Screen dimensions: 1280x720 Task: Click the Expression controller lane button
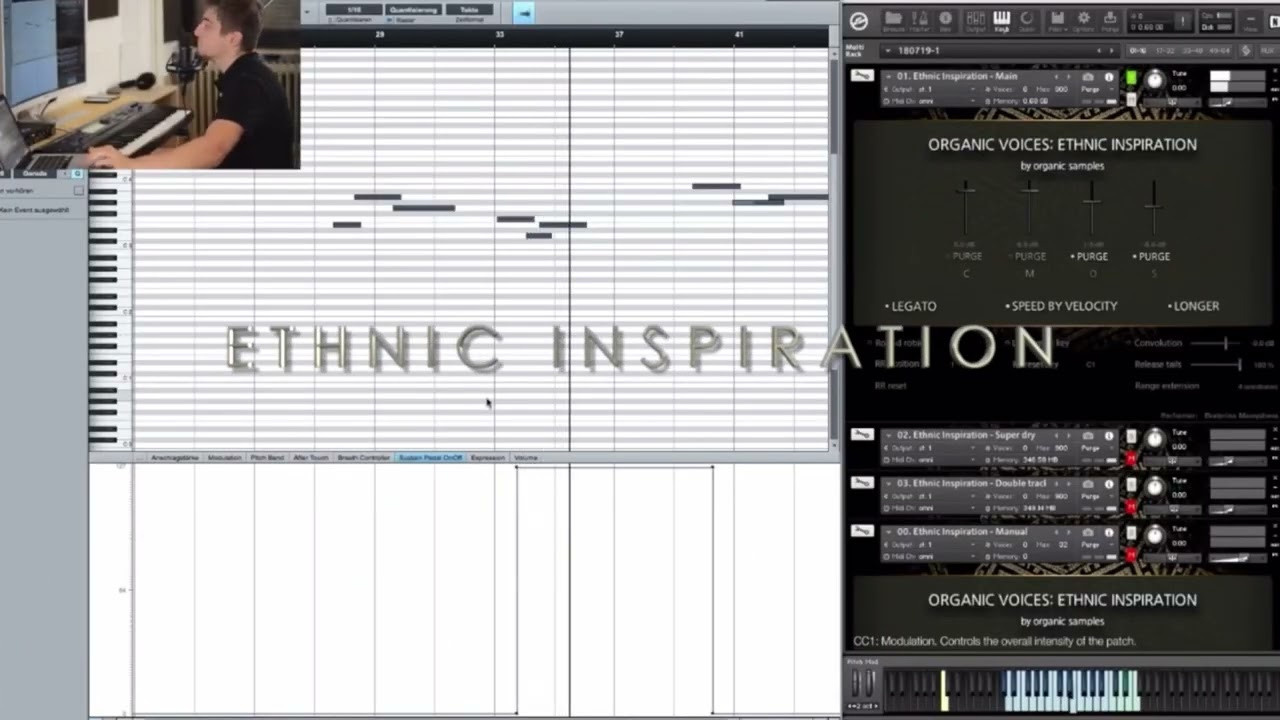[488, 458]
